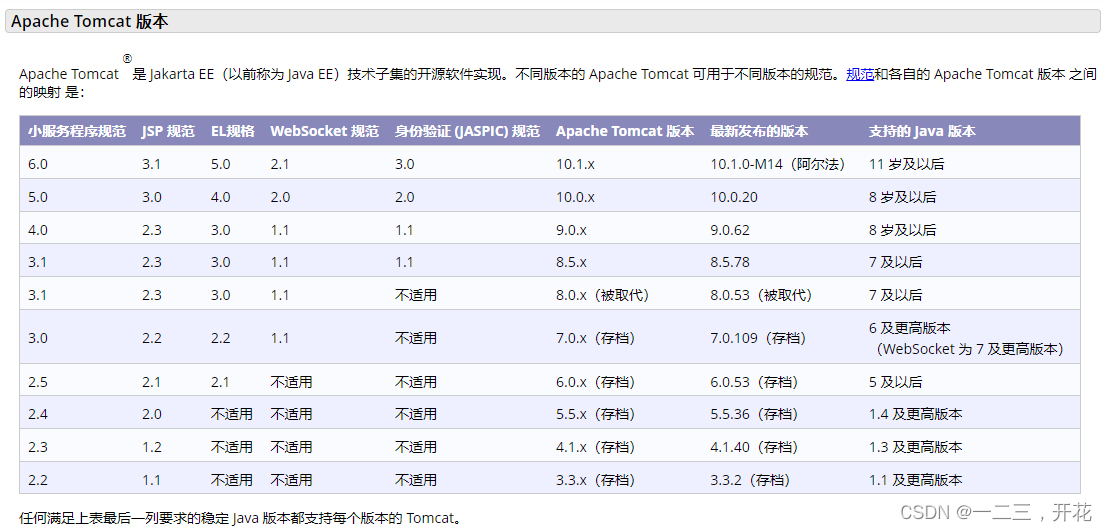Click the 小服务程序规范 column header
Viewport: 1107px width, 531px height.
[77, 131]
